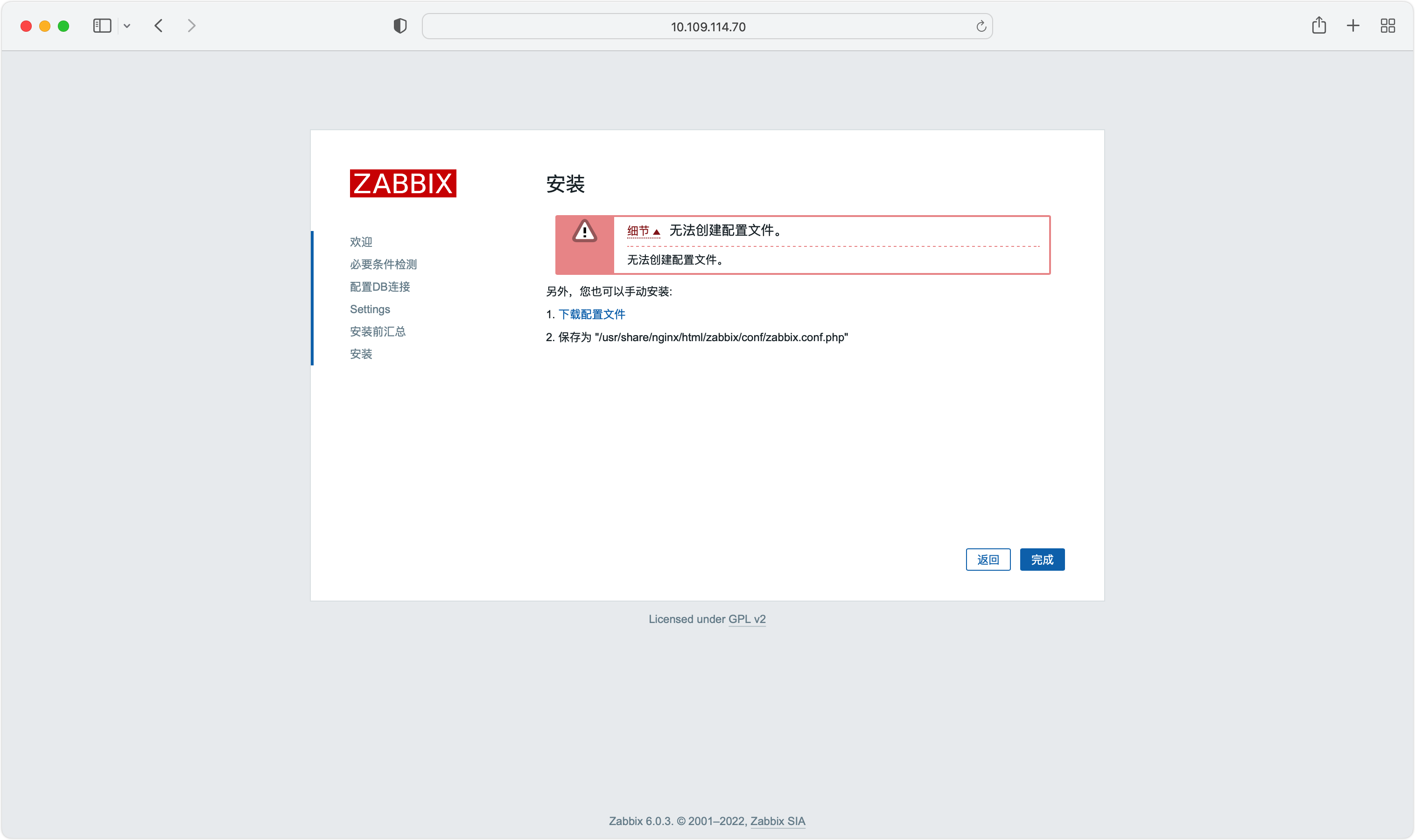Close the Safari window with red button
The width and height of the screenshot is (1415, 840).
26,26
